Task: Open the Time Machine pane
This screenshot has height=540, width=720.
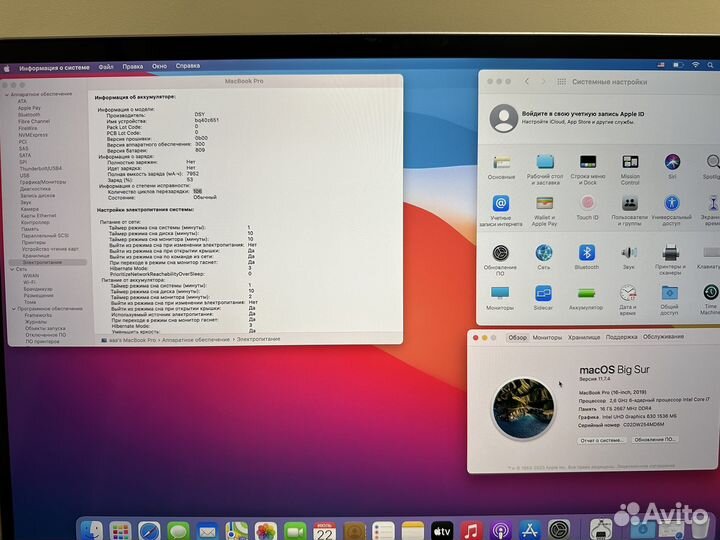Action: [710, 300]
